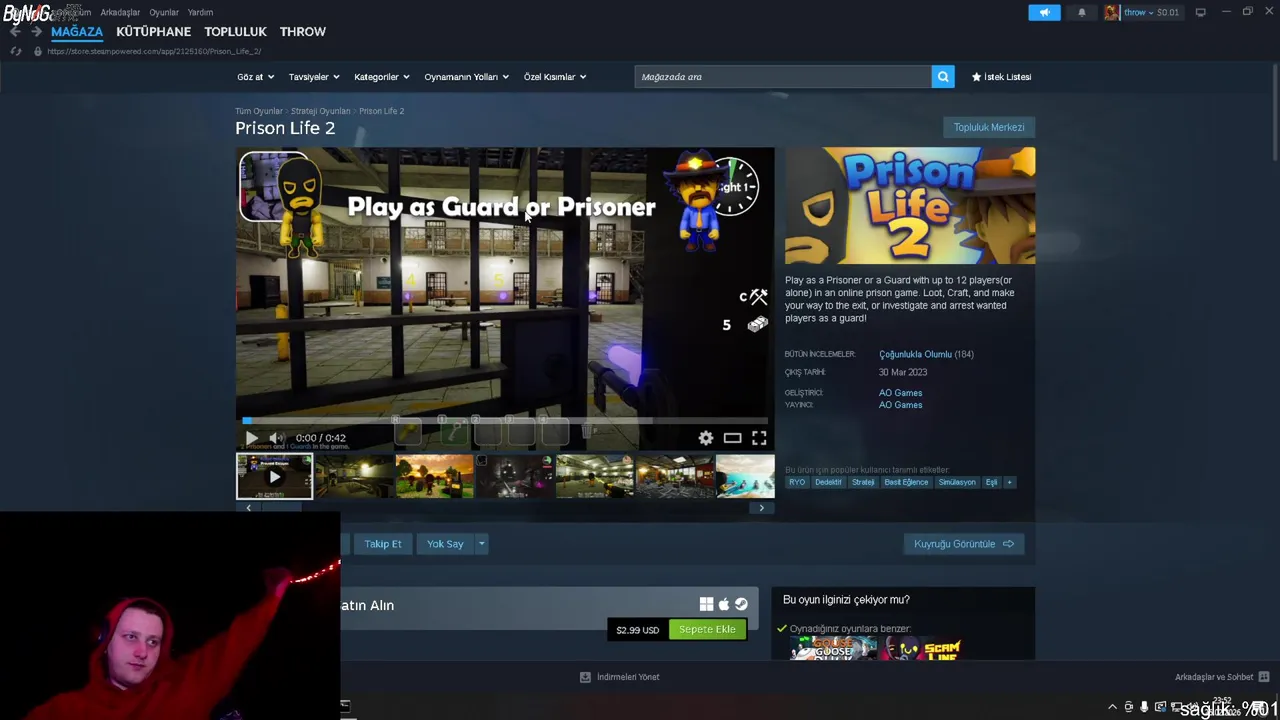Open Strateji Oyunları breadcrumb link
The height and width of the screenshot is (720, 1280).
[320, 111]
